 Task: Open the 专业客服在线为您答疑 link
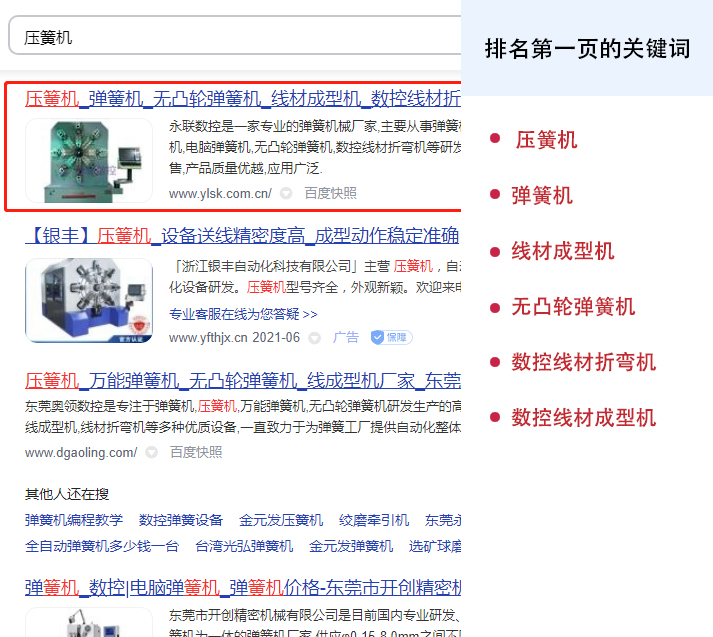point(243,314)
